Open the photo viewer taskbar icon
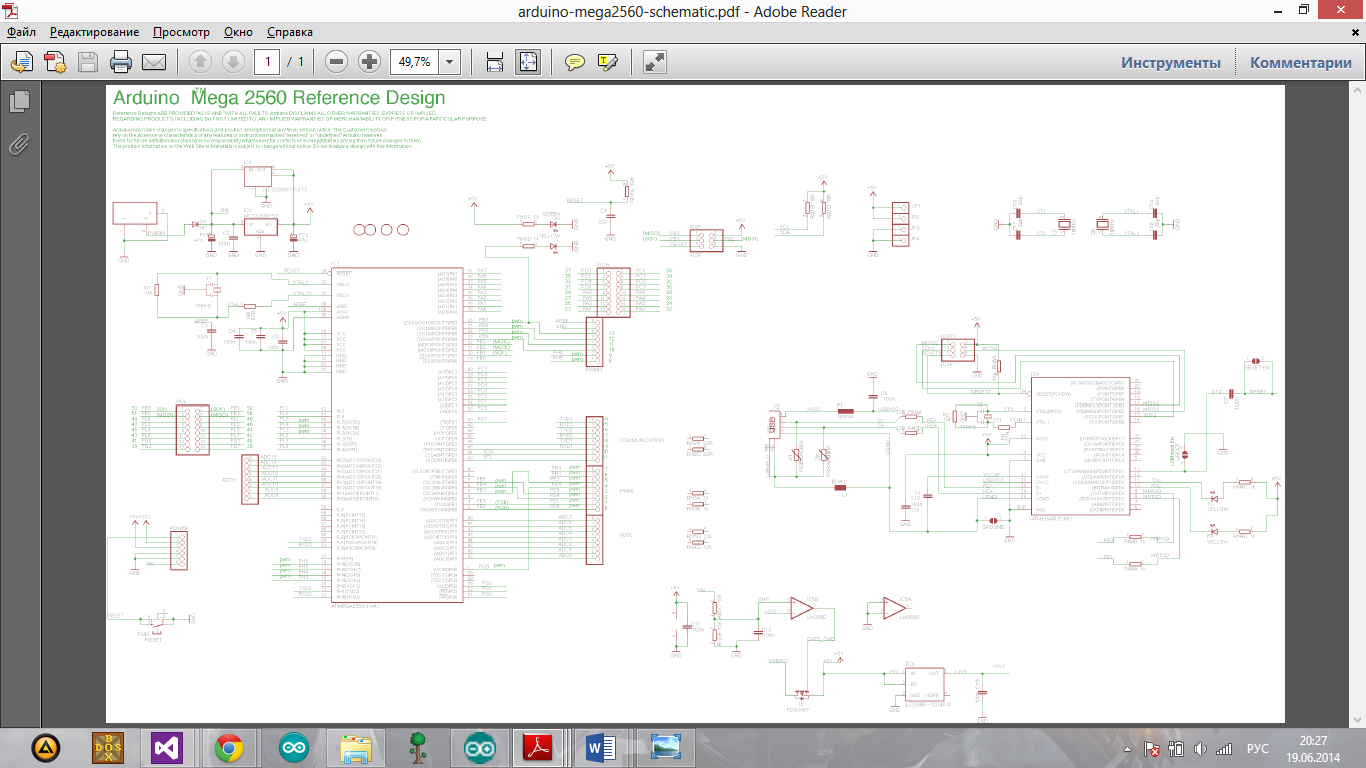The width and height of the screenshot is (1366, 768). click(x=665, y=747)
